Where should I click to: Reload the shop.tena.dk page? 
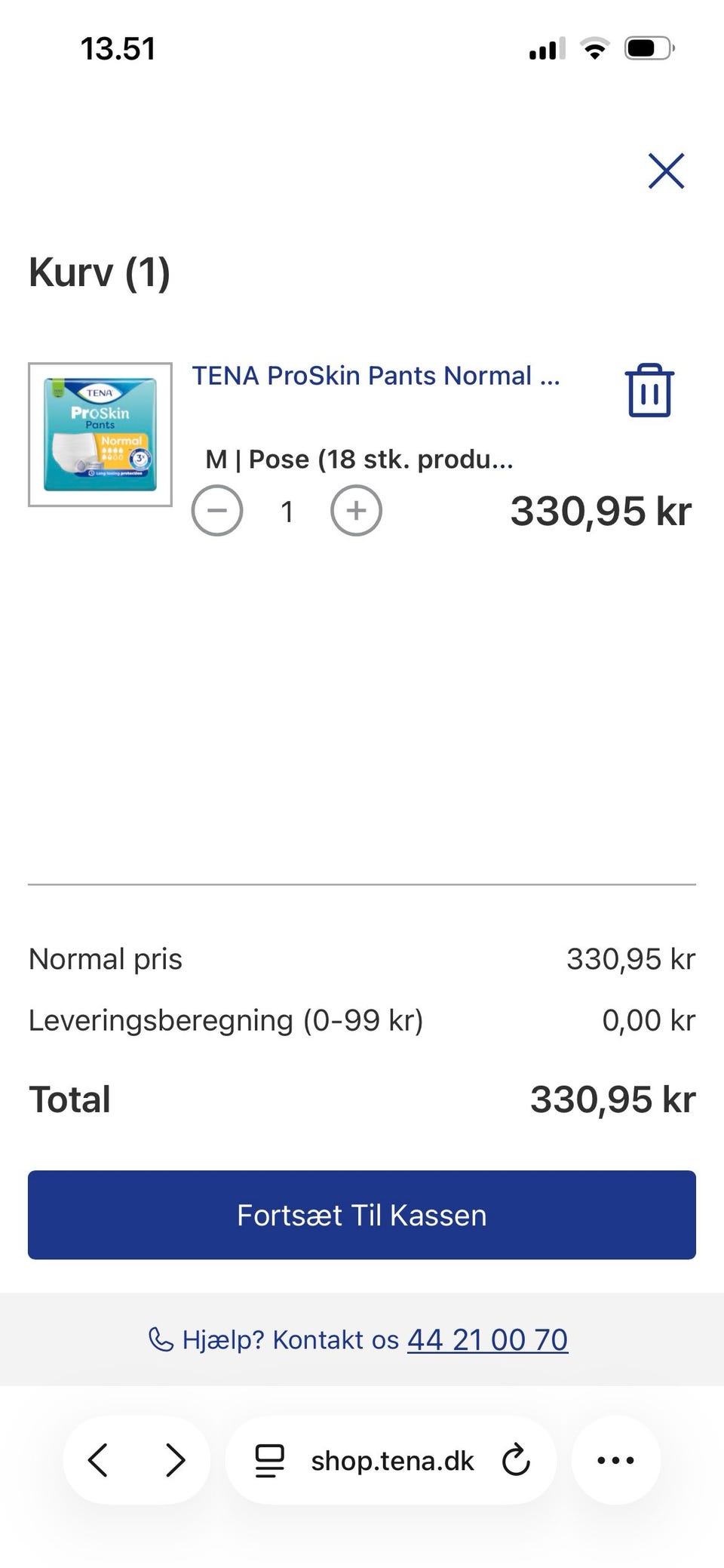tap(517, 1460)
